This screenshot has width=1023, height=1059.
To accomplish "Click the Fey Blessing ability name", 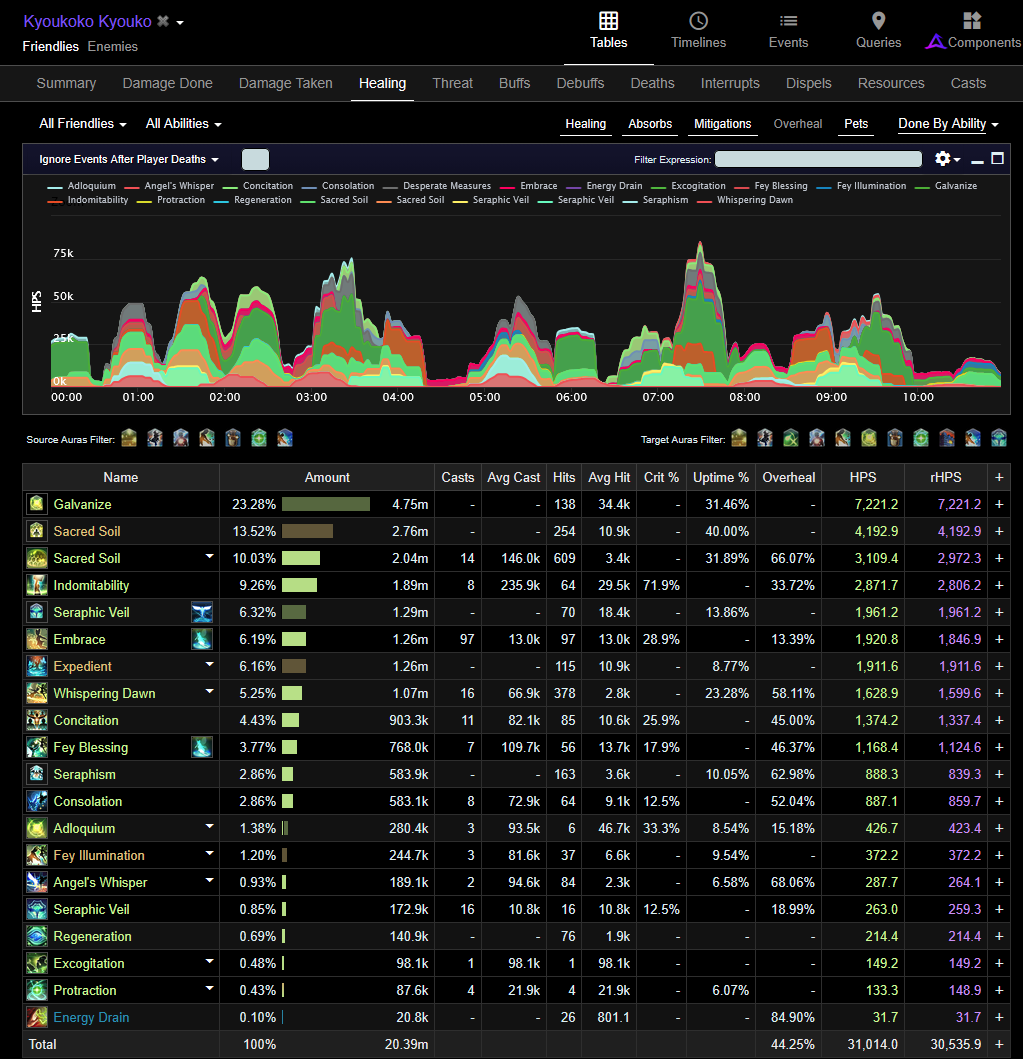I will (90, 747).
